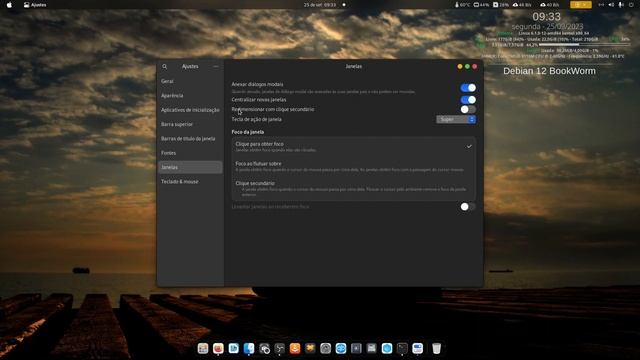This screenshot has height=360, width=640.
Task: Open the search icon in Ajustes sidebar header
Action: (x=164, y=67)
